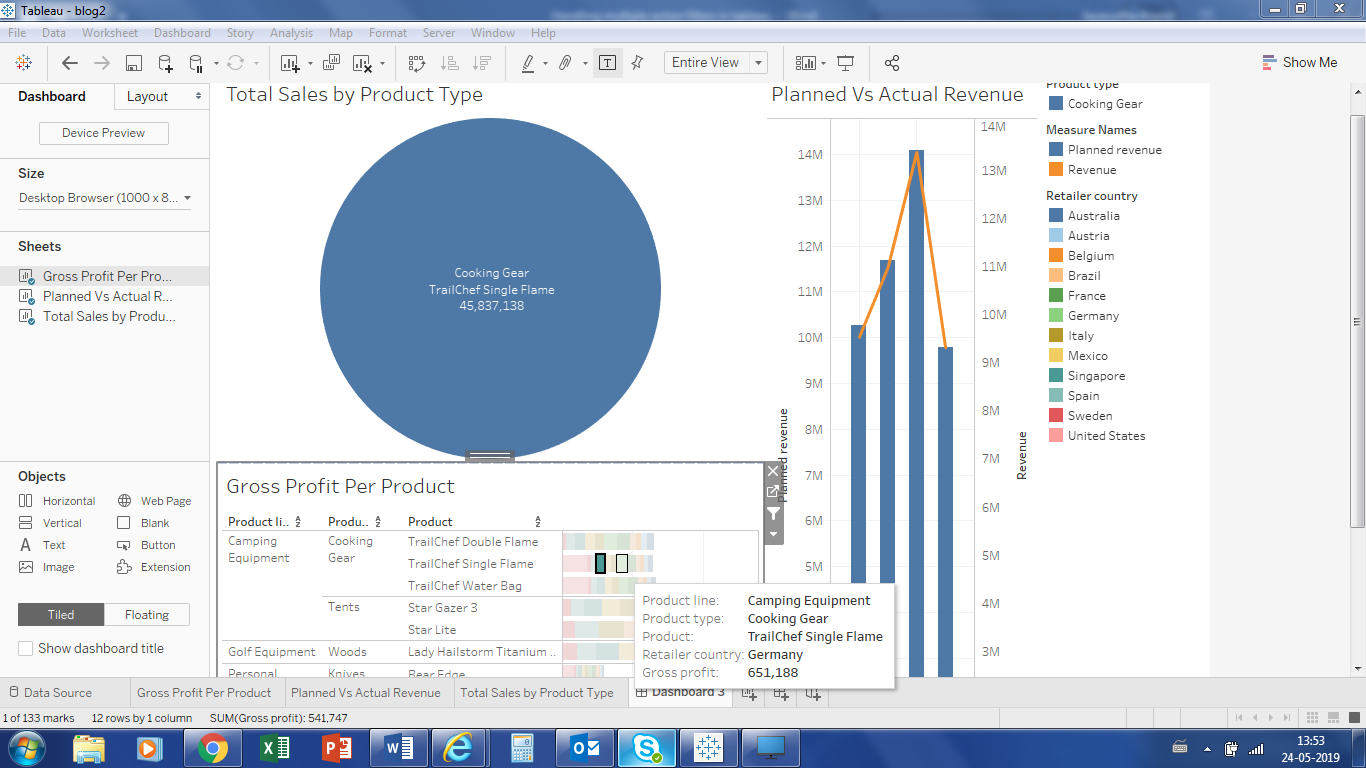Switch to Floating layout mode

pyautogui.click(x=147, y=614)
